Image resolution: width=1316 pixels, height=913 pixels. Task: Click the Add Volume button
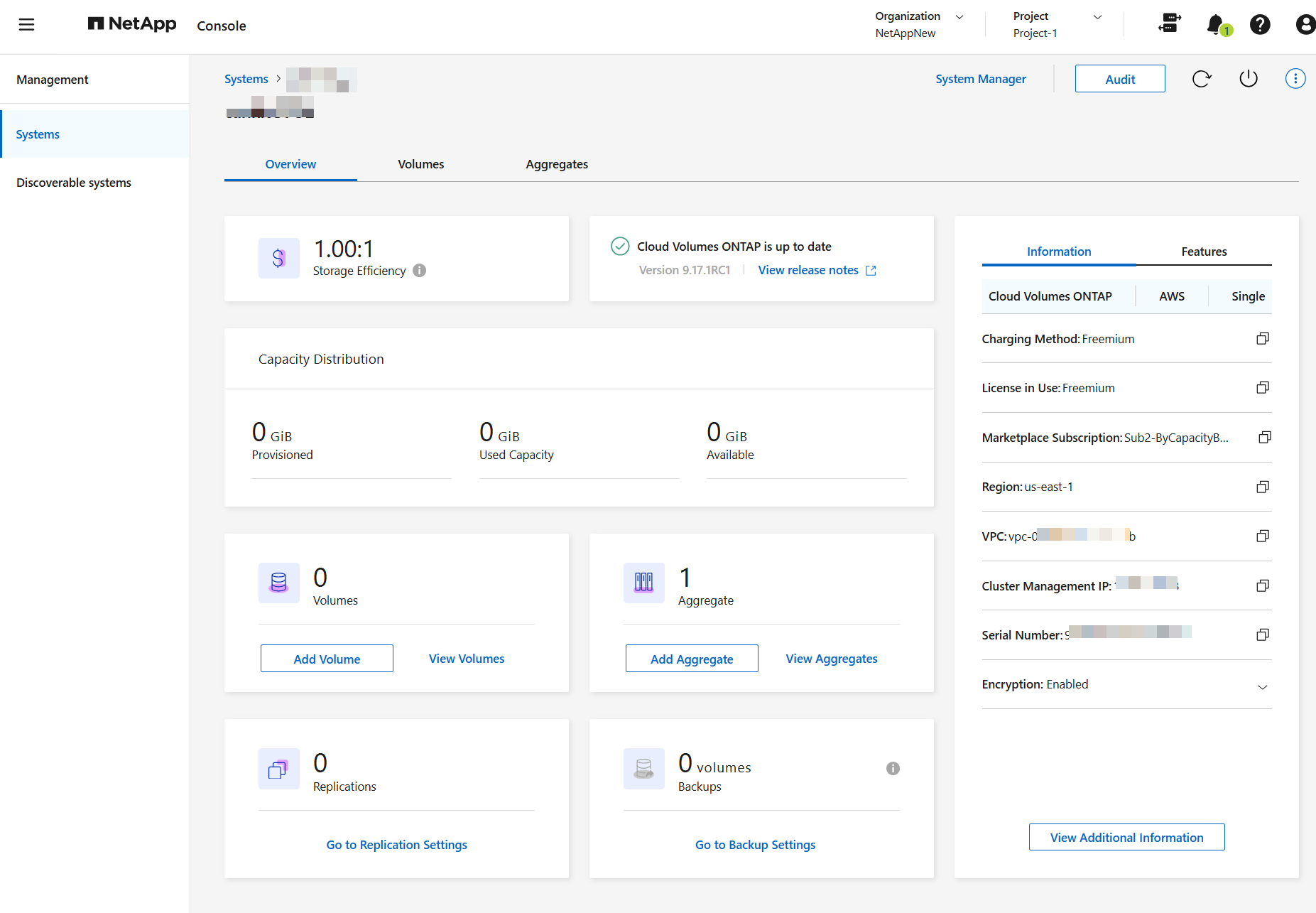pyautogui.click(x=327, y=658)
